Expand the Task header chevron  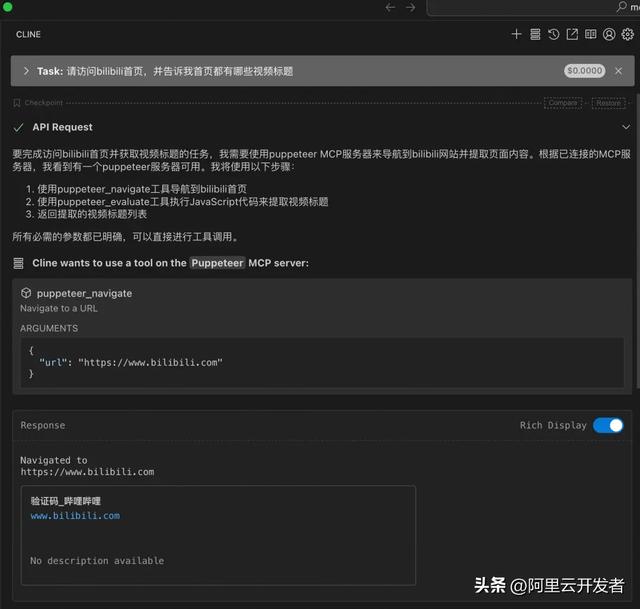(x=27, y=71)
